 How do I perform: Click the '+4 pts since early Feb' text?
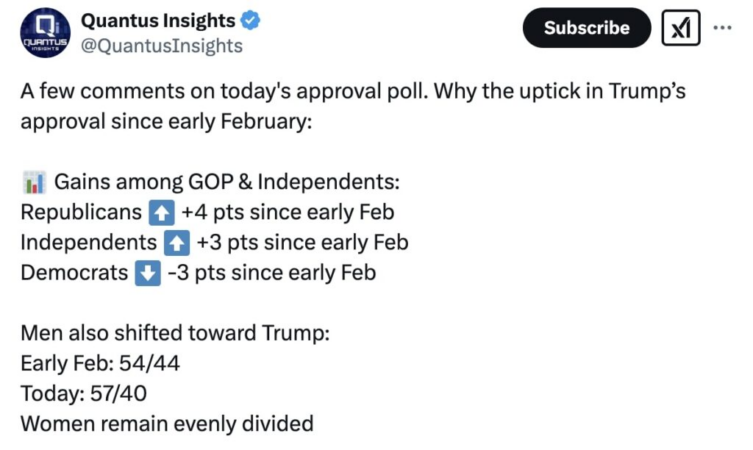pos(288,212)
